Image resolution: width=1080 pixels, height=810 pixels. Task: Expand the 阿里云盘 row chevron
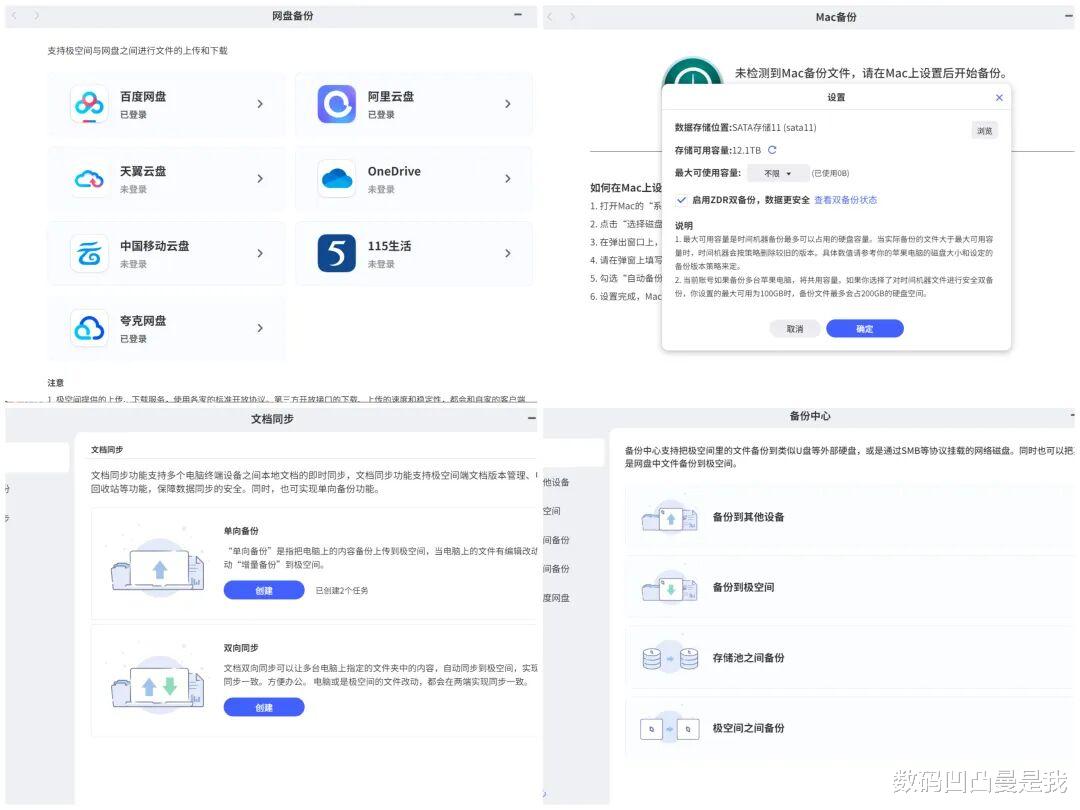[508, 104]
